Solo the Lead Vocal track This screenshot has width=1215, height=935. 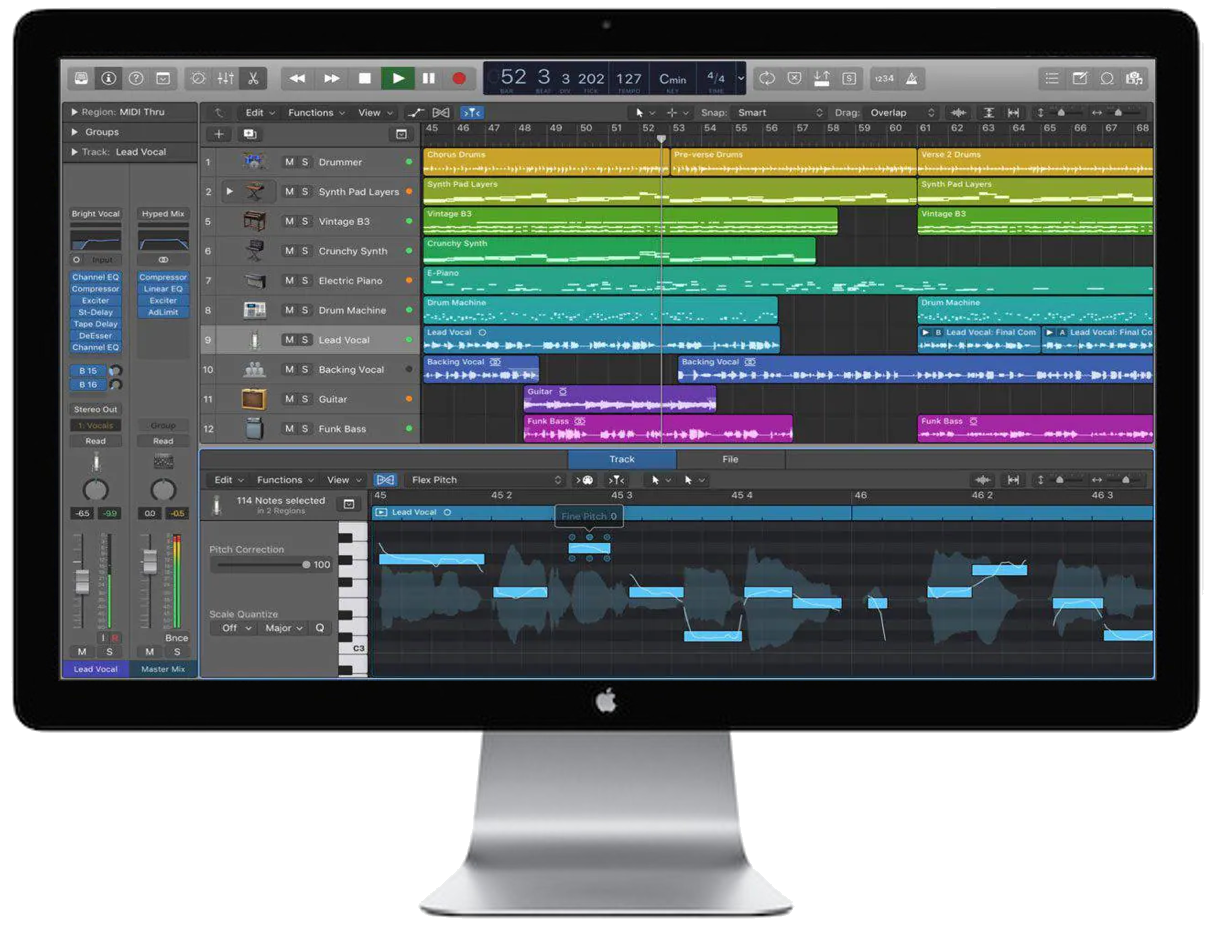pos(305,340)
